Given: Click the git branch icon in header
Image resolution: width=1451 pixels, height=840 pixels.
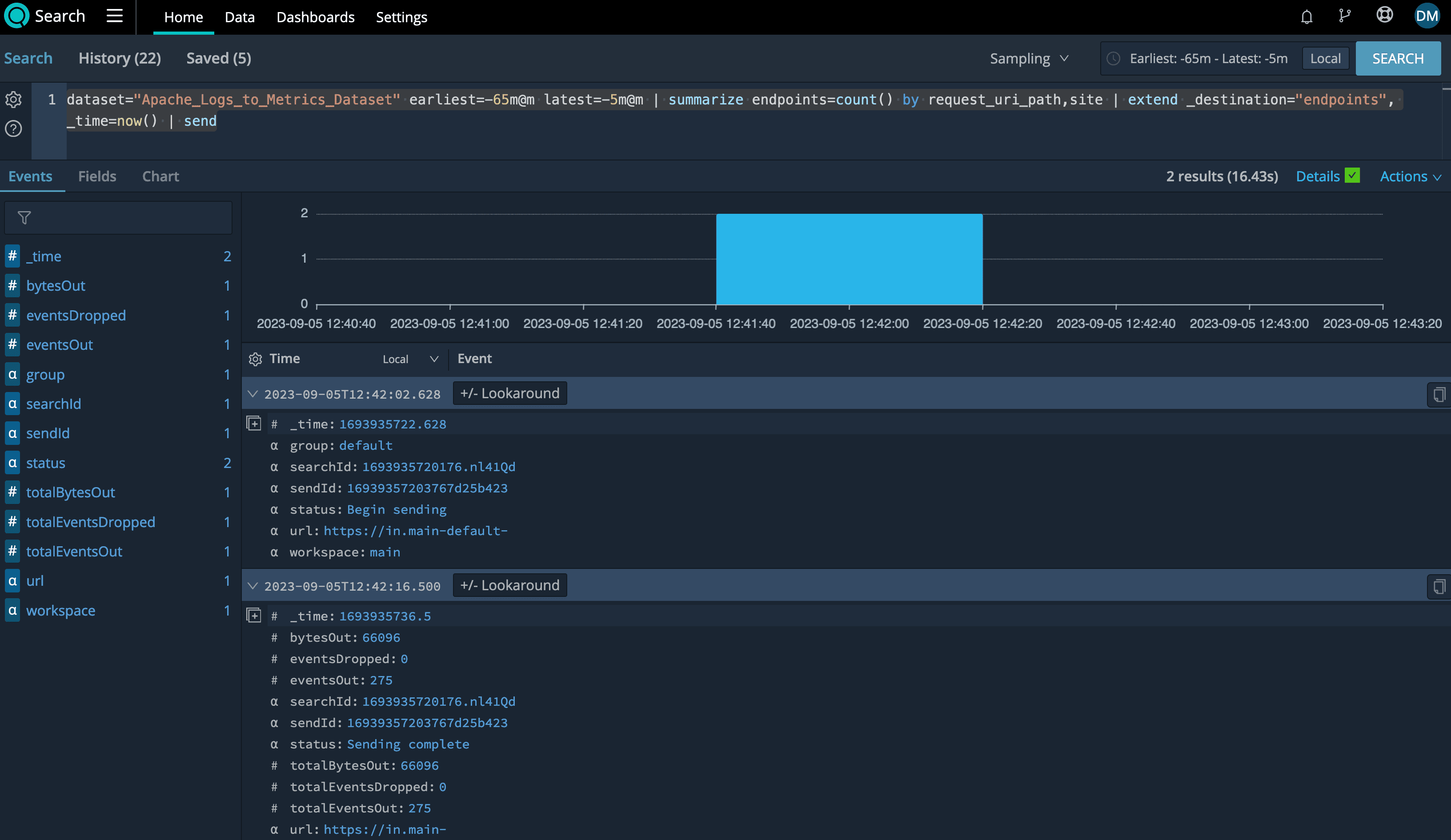Looking at the screenshot, I should (1345, 16).
